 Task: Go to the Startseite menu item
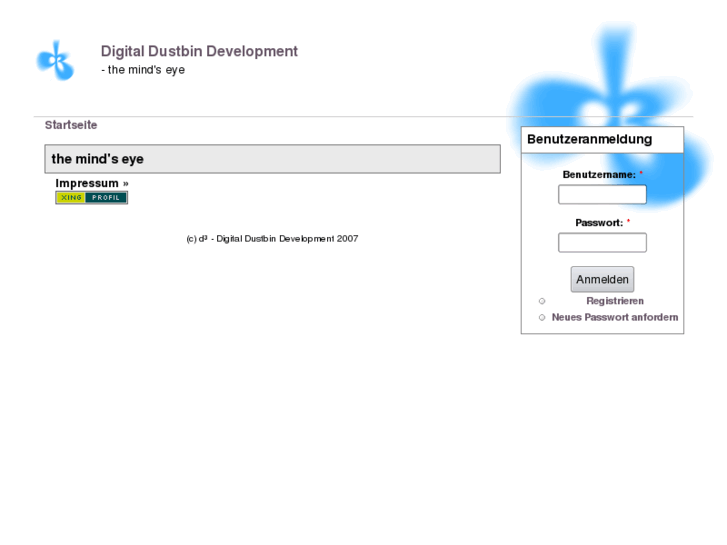click(x=71, y=125)
